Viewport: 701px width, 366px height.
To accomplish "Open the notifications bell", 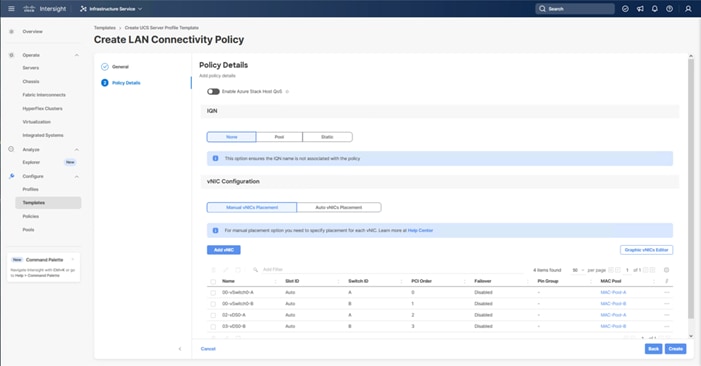I will [655, 8].
